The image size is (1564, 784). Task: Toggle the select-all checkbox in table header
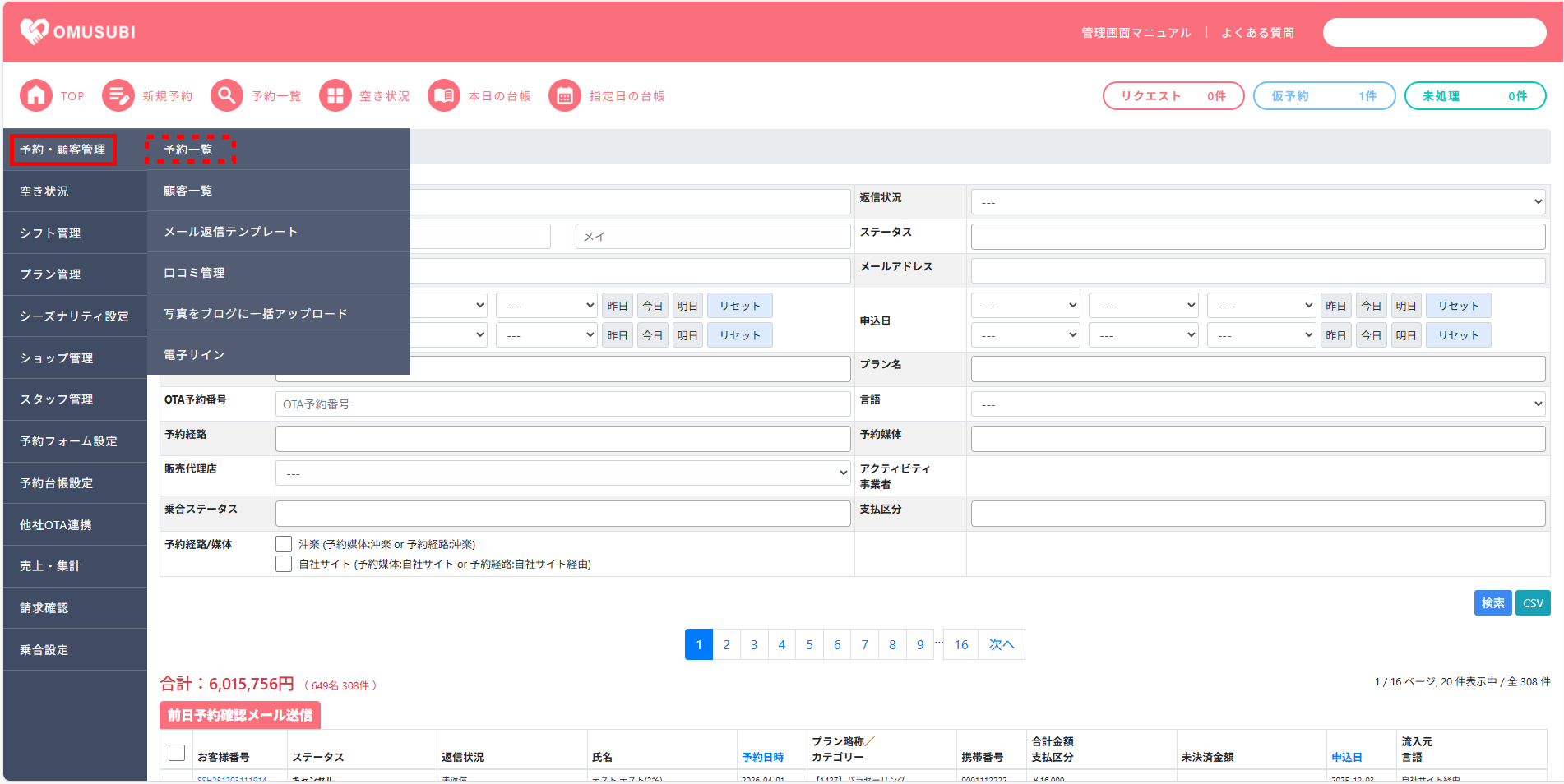point(177,753)
